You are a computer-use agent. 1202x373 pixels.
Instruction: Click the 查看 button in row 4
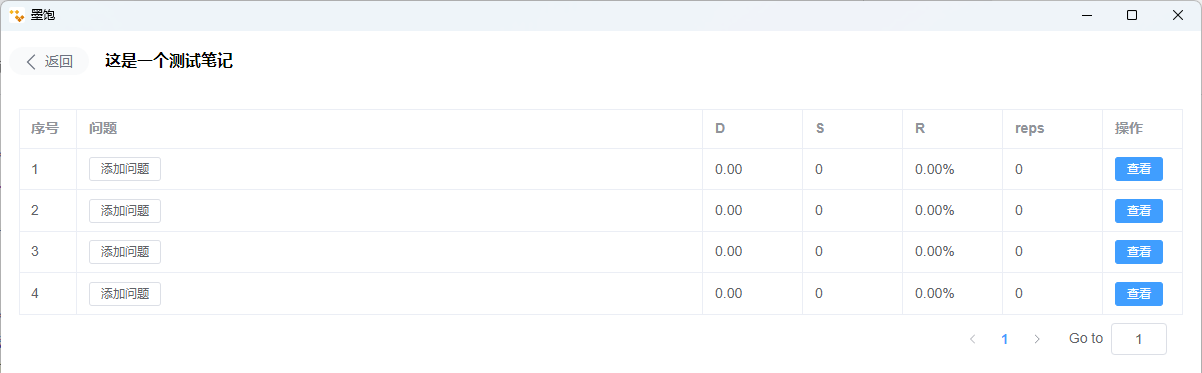(x=1139, y=294)
